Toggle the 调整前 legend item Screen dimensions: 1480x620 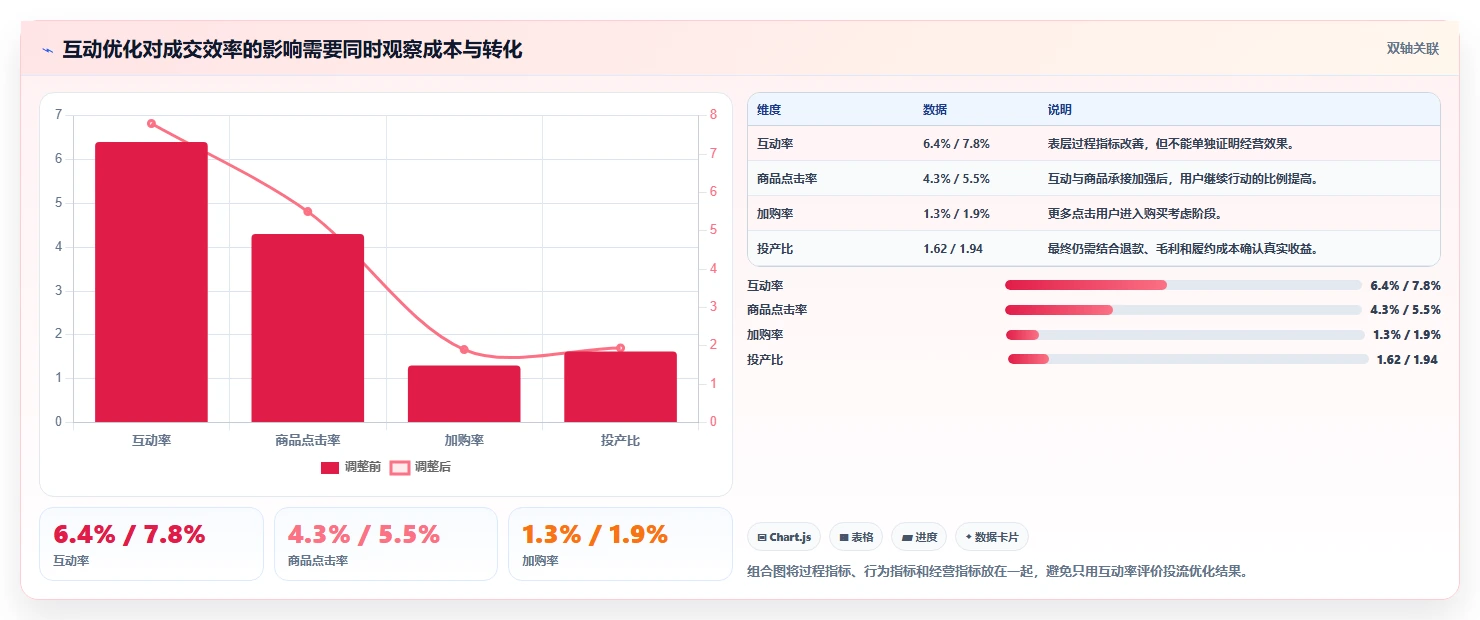point(350,467)
